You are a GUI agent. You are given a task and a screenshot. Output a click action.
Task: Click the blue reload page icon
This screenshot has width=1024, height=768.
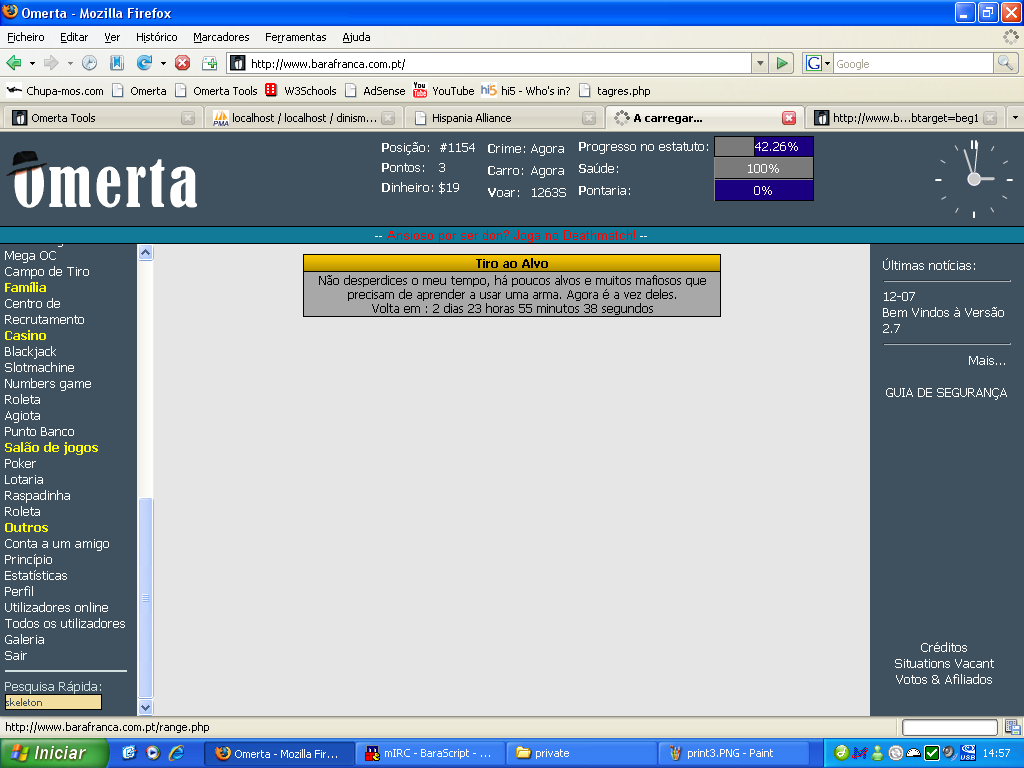(x=144, y=63)
